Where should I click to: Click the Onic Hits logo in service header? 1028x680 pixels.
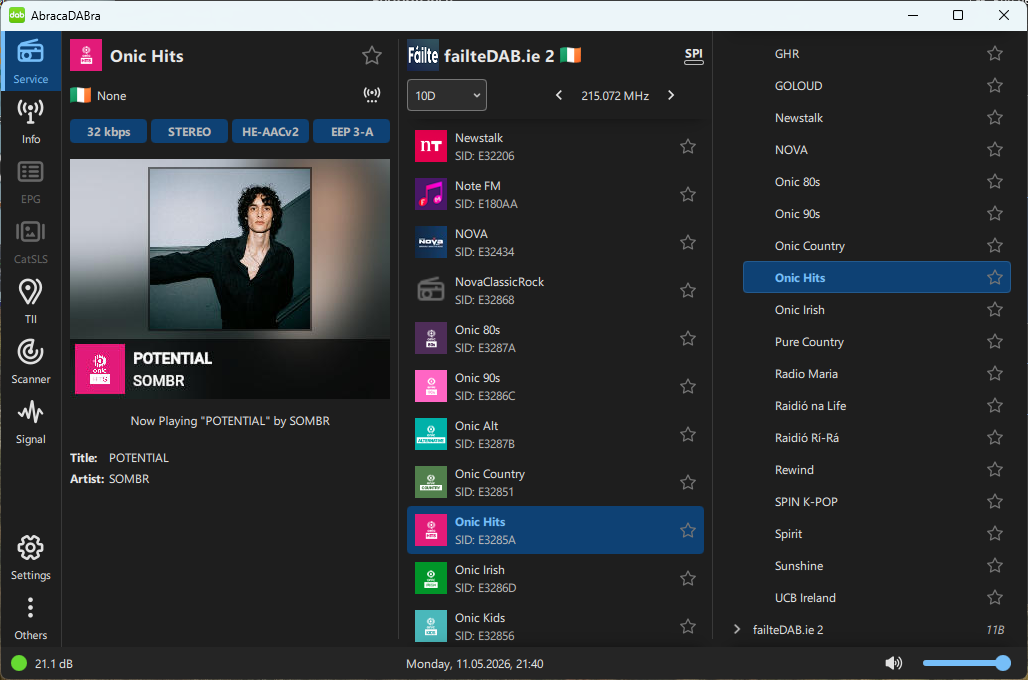tap(86, 55)
